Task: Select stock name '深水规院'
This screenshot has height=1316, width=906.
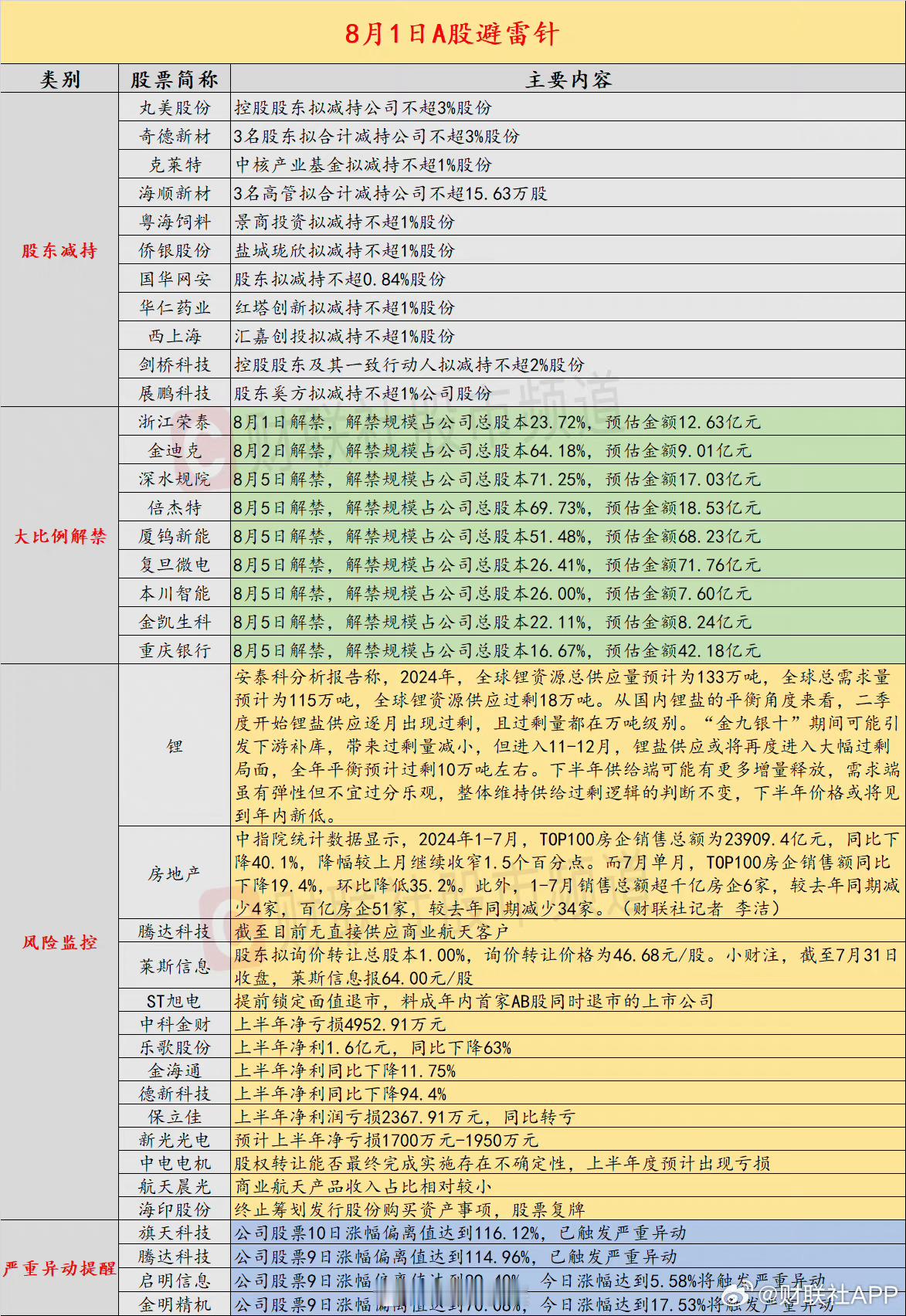Action: [175, 480]
